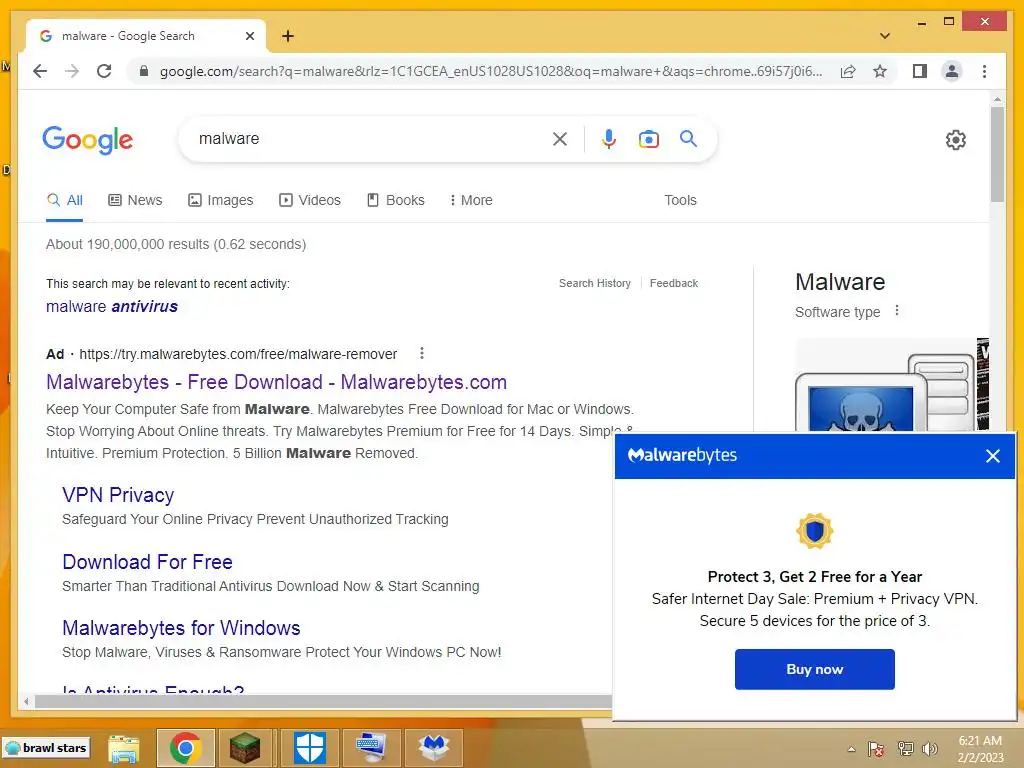This screenshot has height=768, width=1024.
Task: Switch to the Videos tab
Action: 310,200
